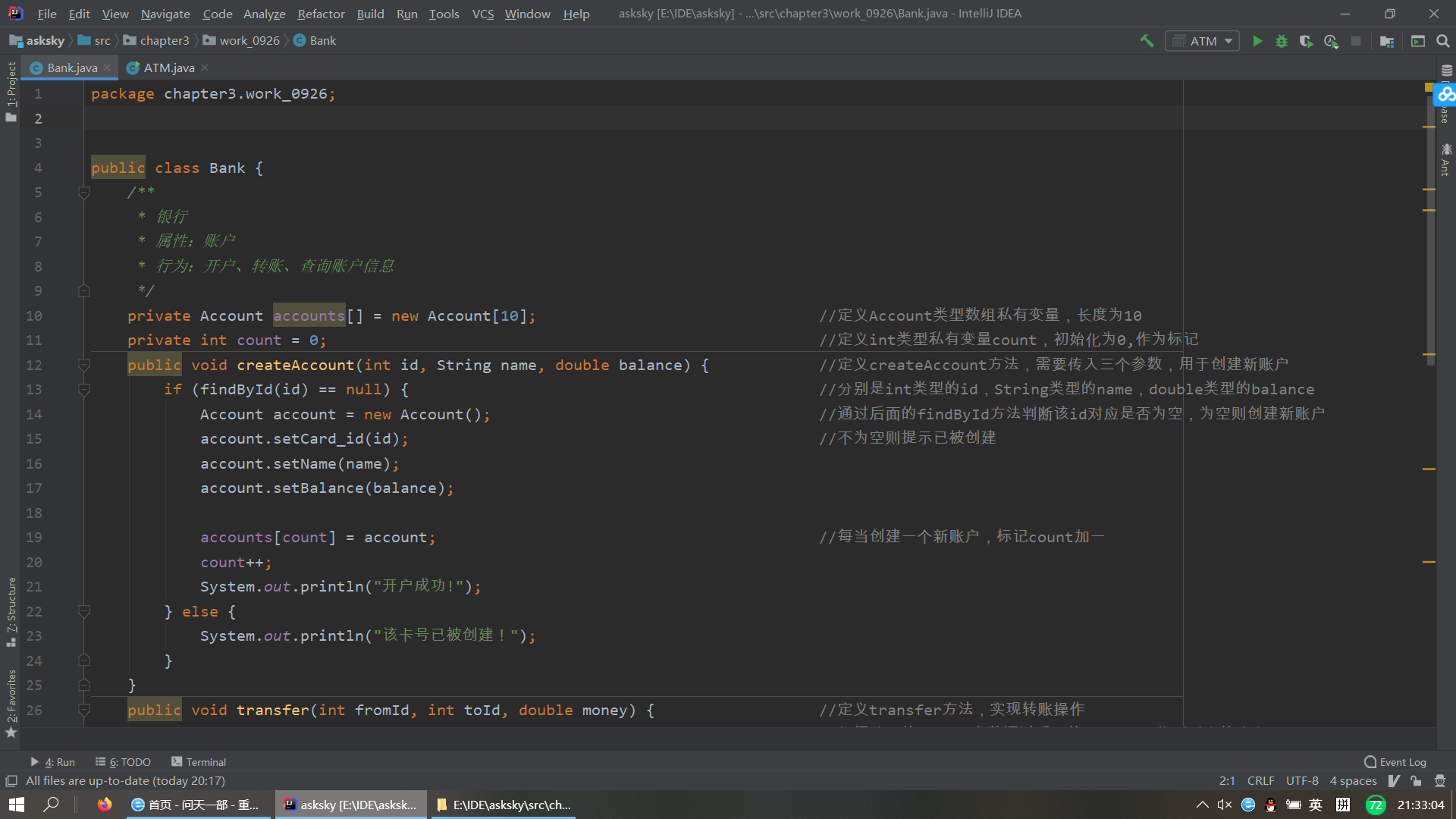Start debugging with the green bug icon

1282,41
